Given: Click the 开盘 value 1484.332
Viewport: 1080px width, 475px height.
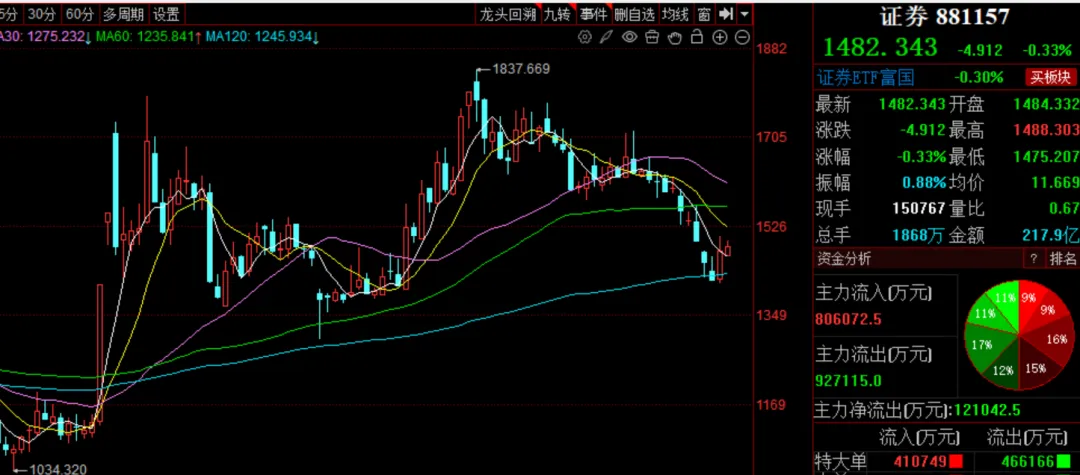Looking at the screenshot, I should coord(1046,105).
